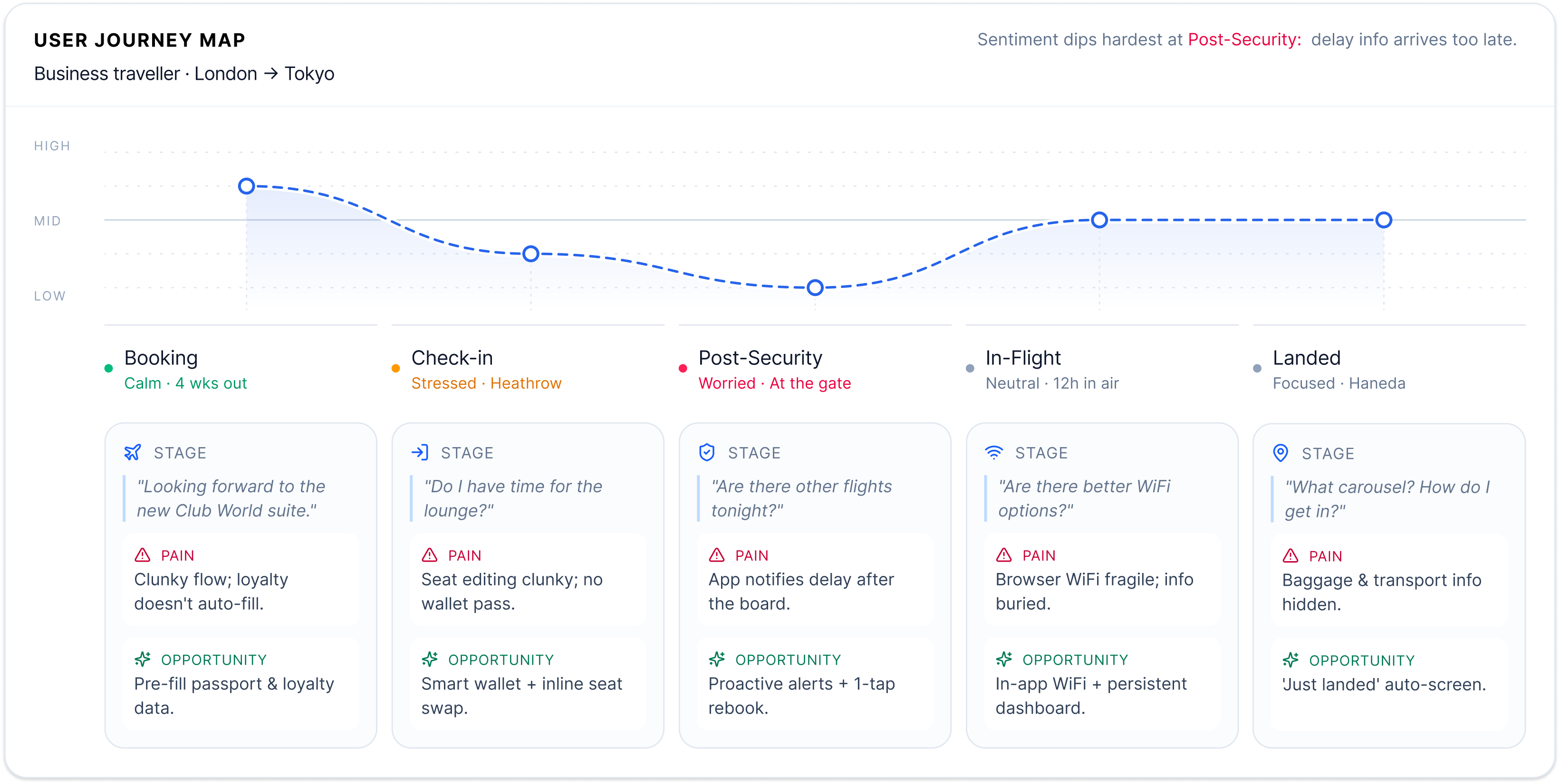The width and height of the screenshot is (1560, 784).
Task: Select the Booking sentiment point on chart
Action: pos(246,186)
